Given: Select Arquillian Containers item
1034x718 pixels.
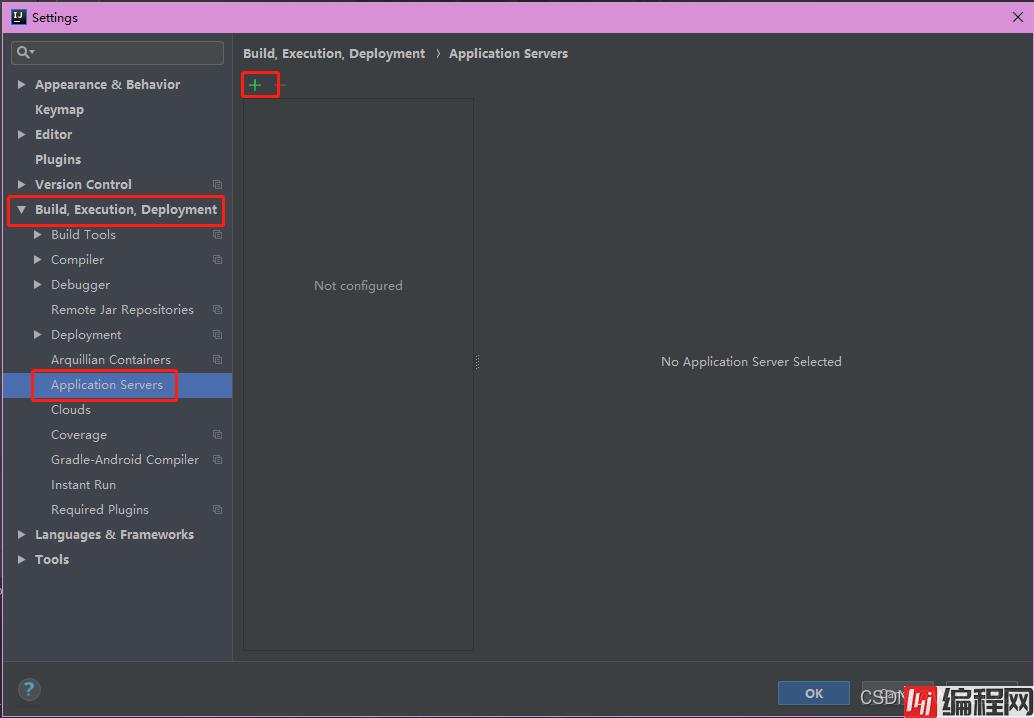Looking at the screenshot, I should (111, 360).
